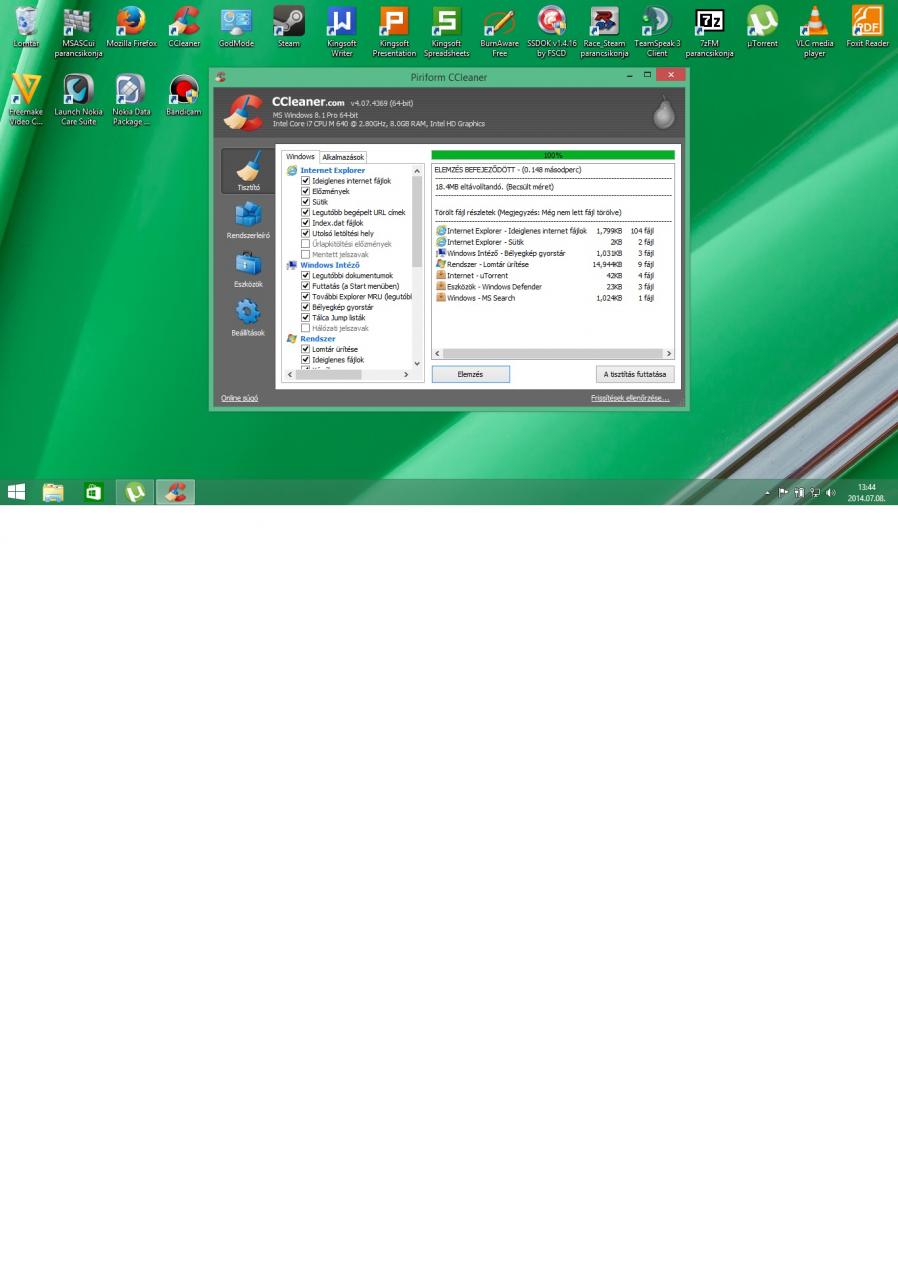Image resolution: width=898 pixels, height=1280 pixels.
Task: Toggle the Utolsó letöltési hely checkbox
Action: point(306,233)
